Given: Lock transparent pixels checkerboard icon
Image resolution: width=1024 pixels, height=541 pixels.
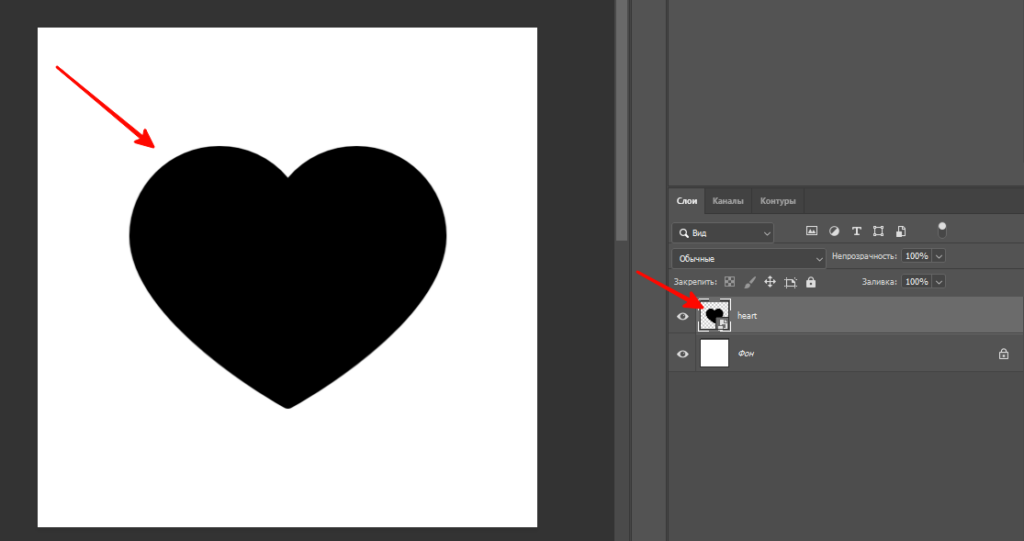Looking at the screenshot, I should point(730,283).
